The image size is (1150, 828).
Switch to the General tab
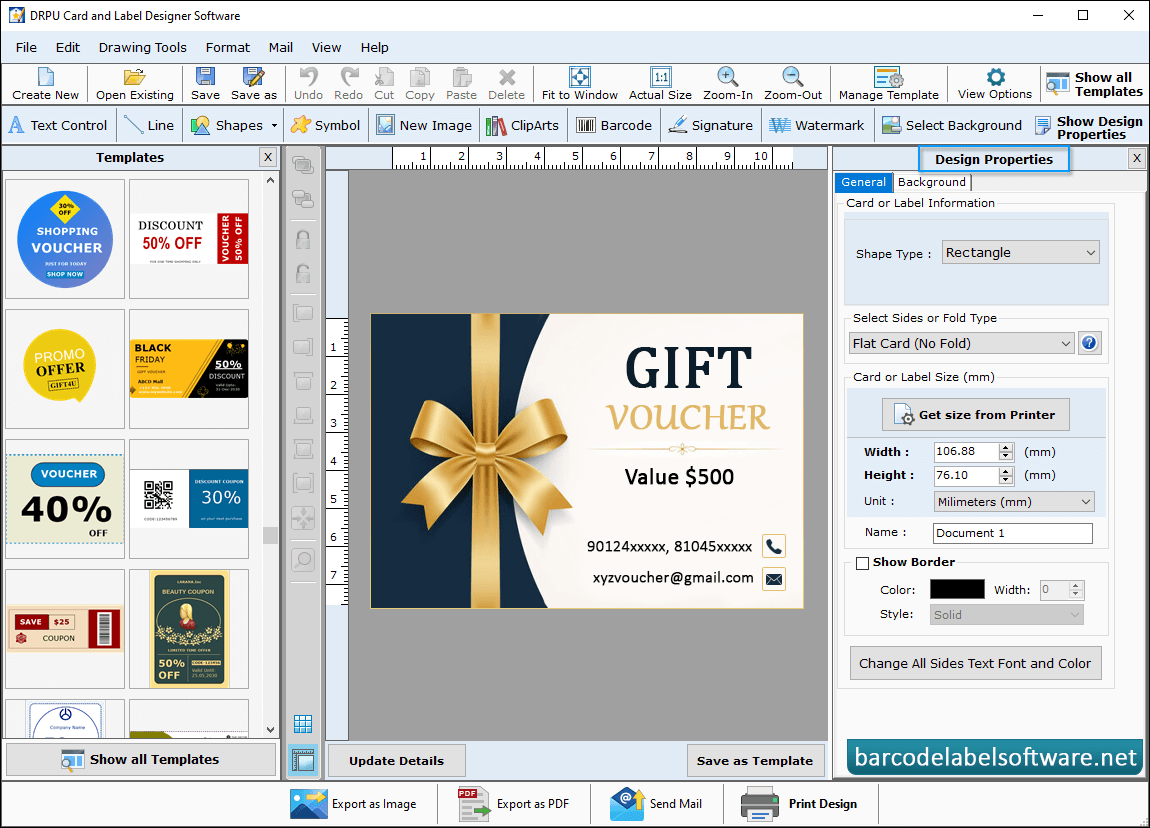(x=863, y=182)
